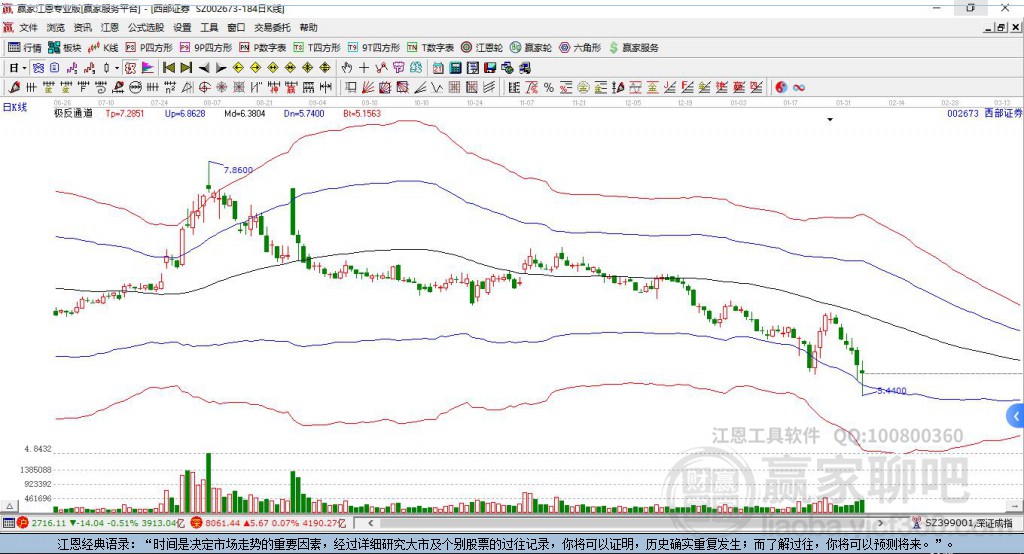The image size is (1024, 554).
Task: Click first yellow diamond left-arrow button
Action: point(238,67)
